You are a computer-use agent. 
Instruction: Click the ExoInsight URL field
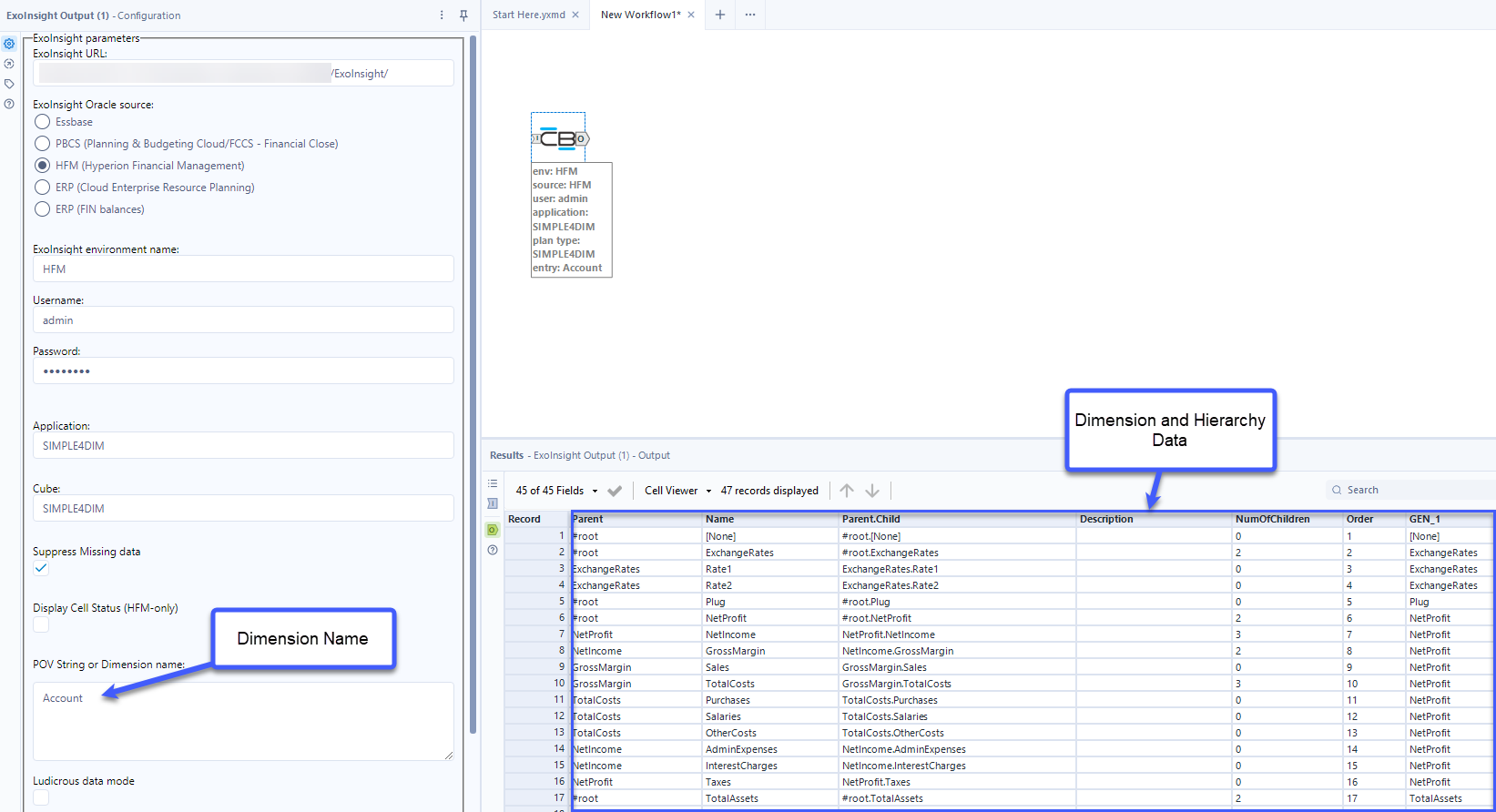[x=243, y=73]
